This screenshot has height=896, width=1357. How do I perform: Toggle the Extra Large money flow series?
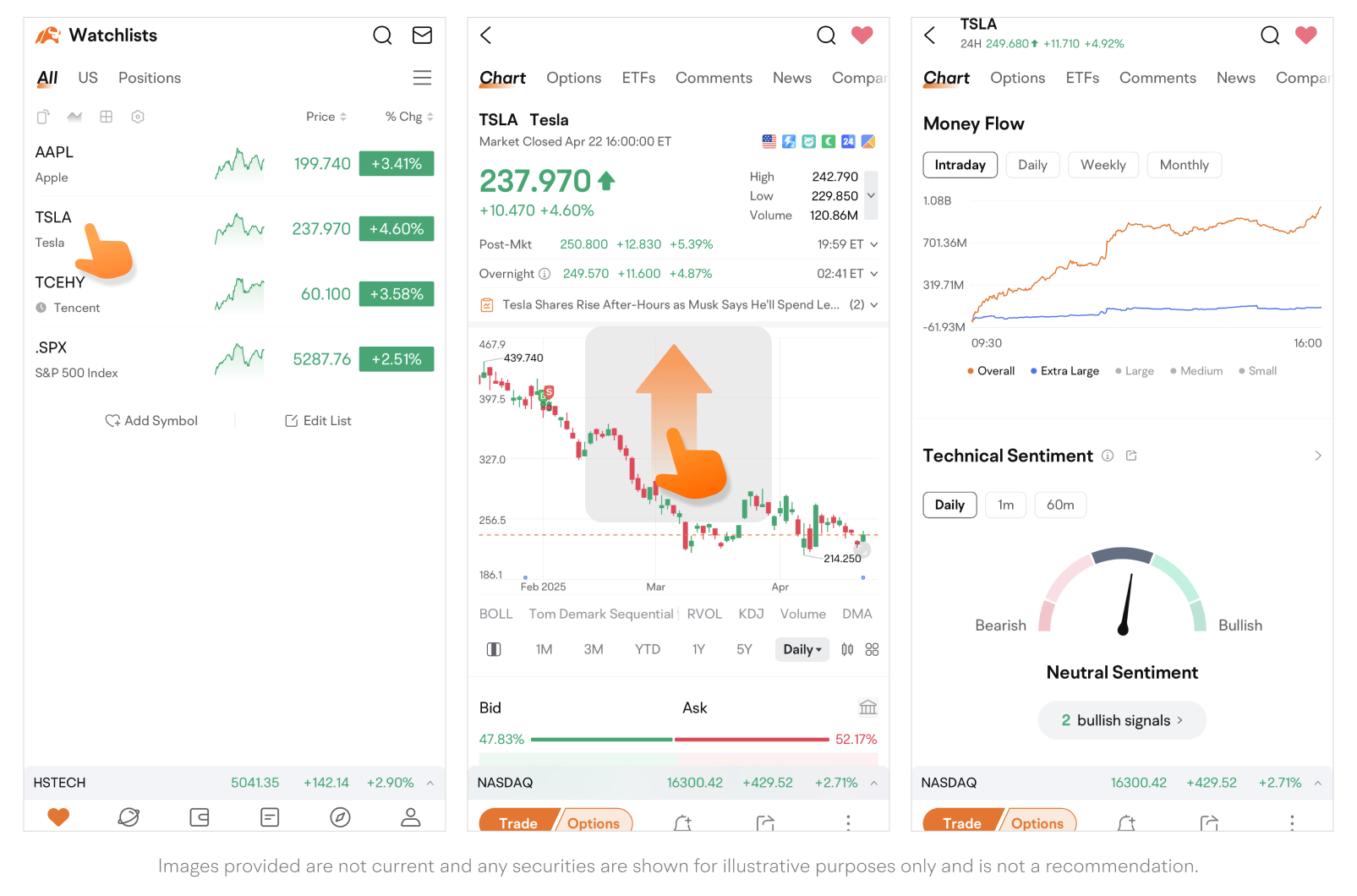1064,371
